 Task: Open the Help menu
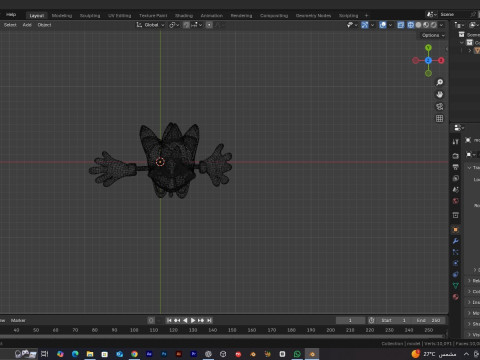(11, 14)
